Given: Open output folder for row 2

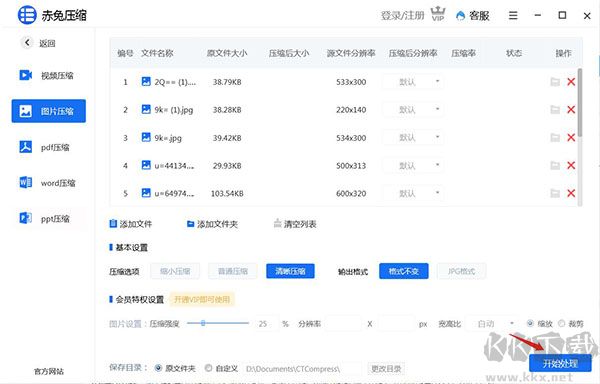Looking at the screenshot, I should pos(555,109).
